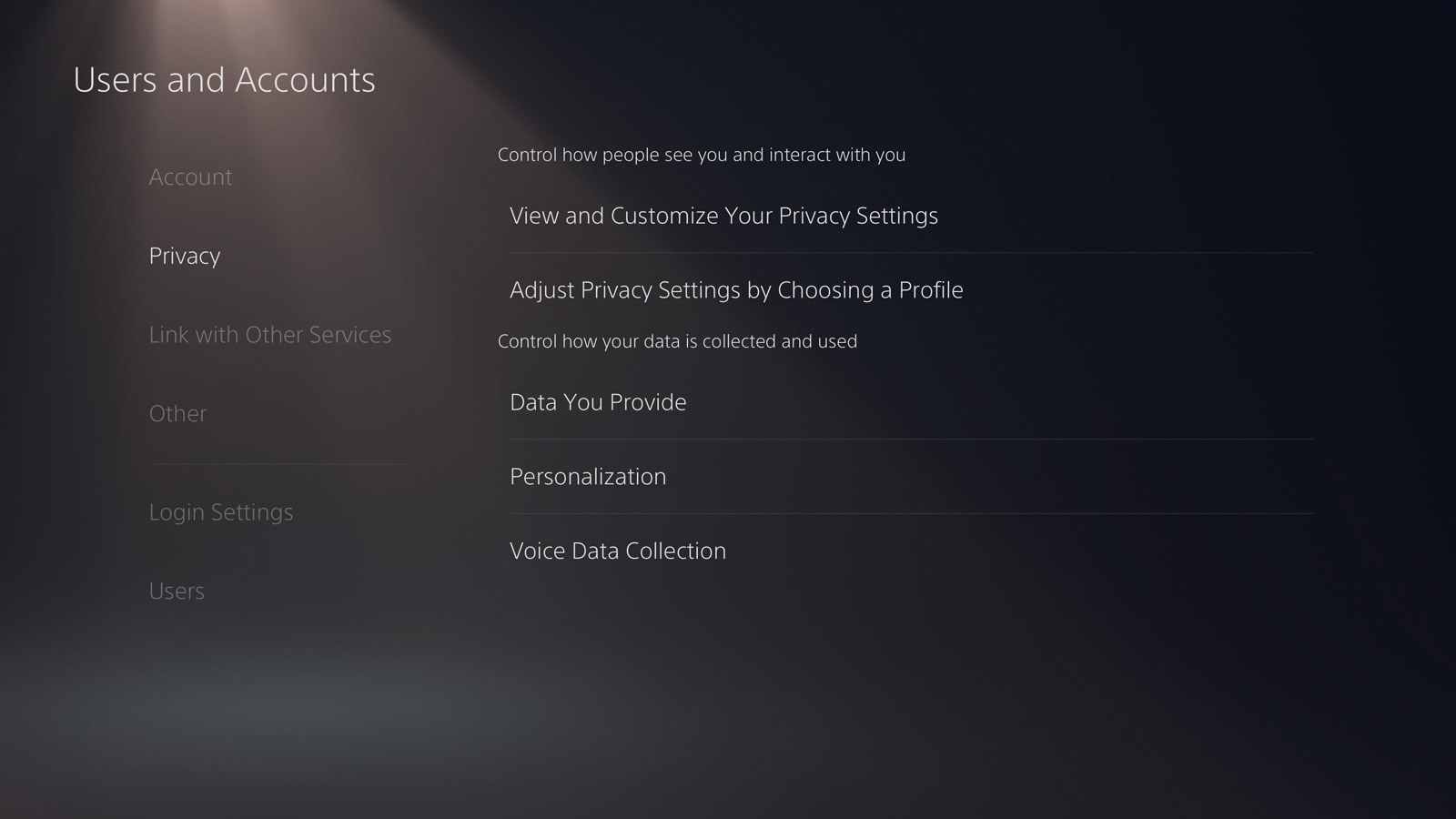The width and height of the screenshot is (1456, 819).
Task: Open the Other settings category
Action: [177, 413]
